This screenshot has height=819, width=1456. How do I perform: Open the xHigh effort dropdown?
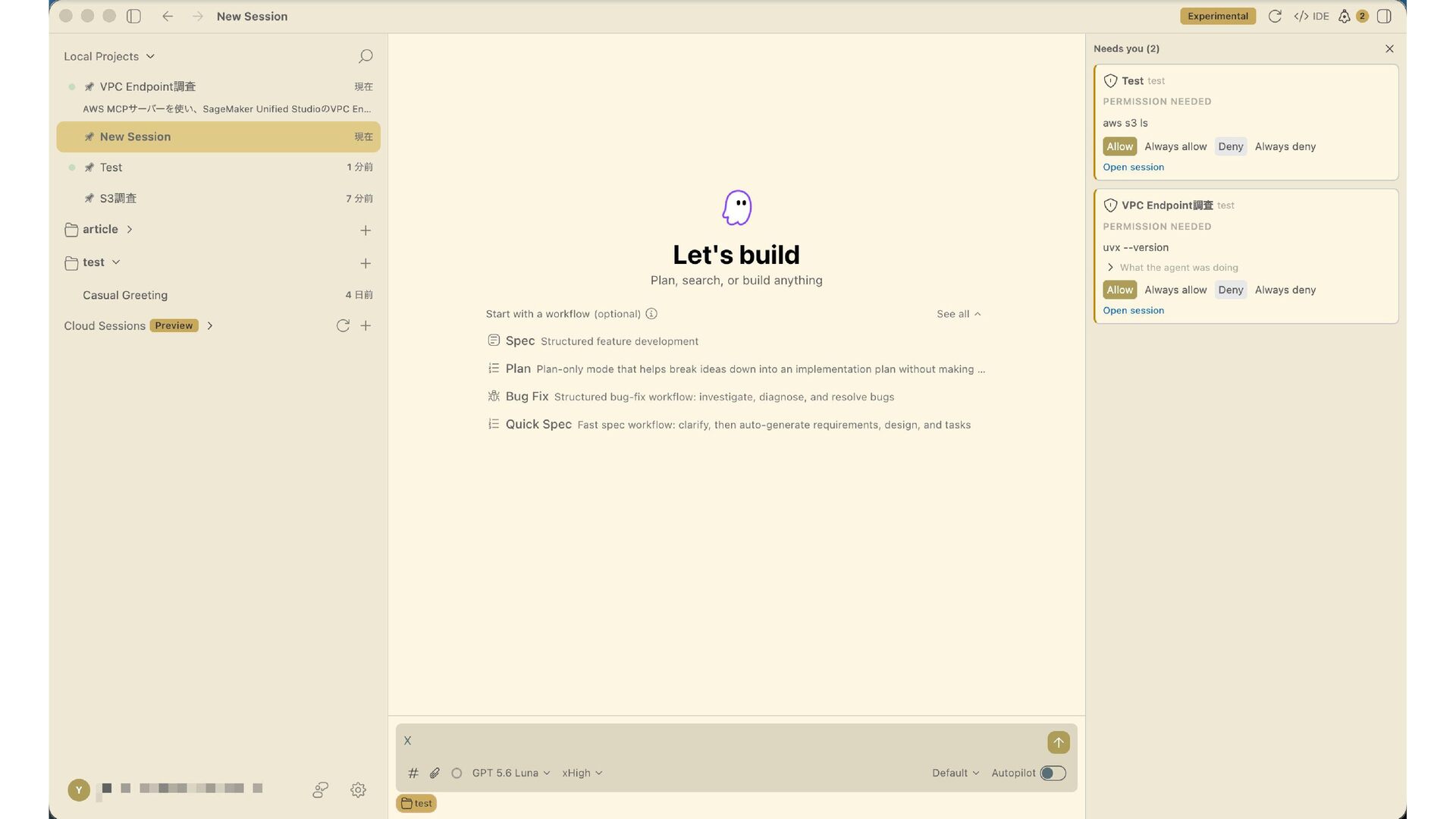tap(582, 773)
